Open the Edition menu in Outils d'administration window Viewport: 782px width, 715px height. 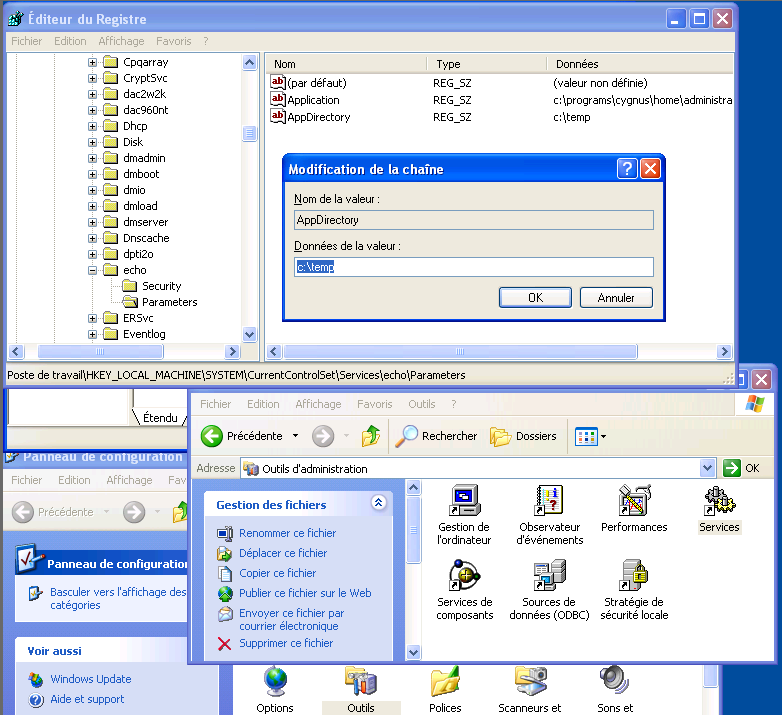click(263, 404)
